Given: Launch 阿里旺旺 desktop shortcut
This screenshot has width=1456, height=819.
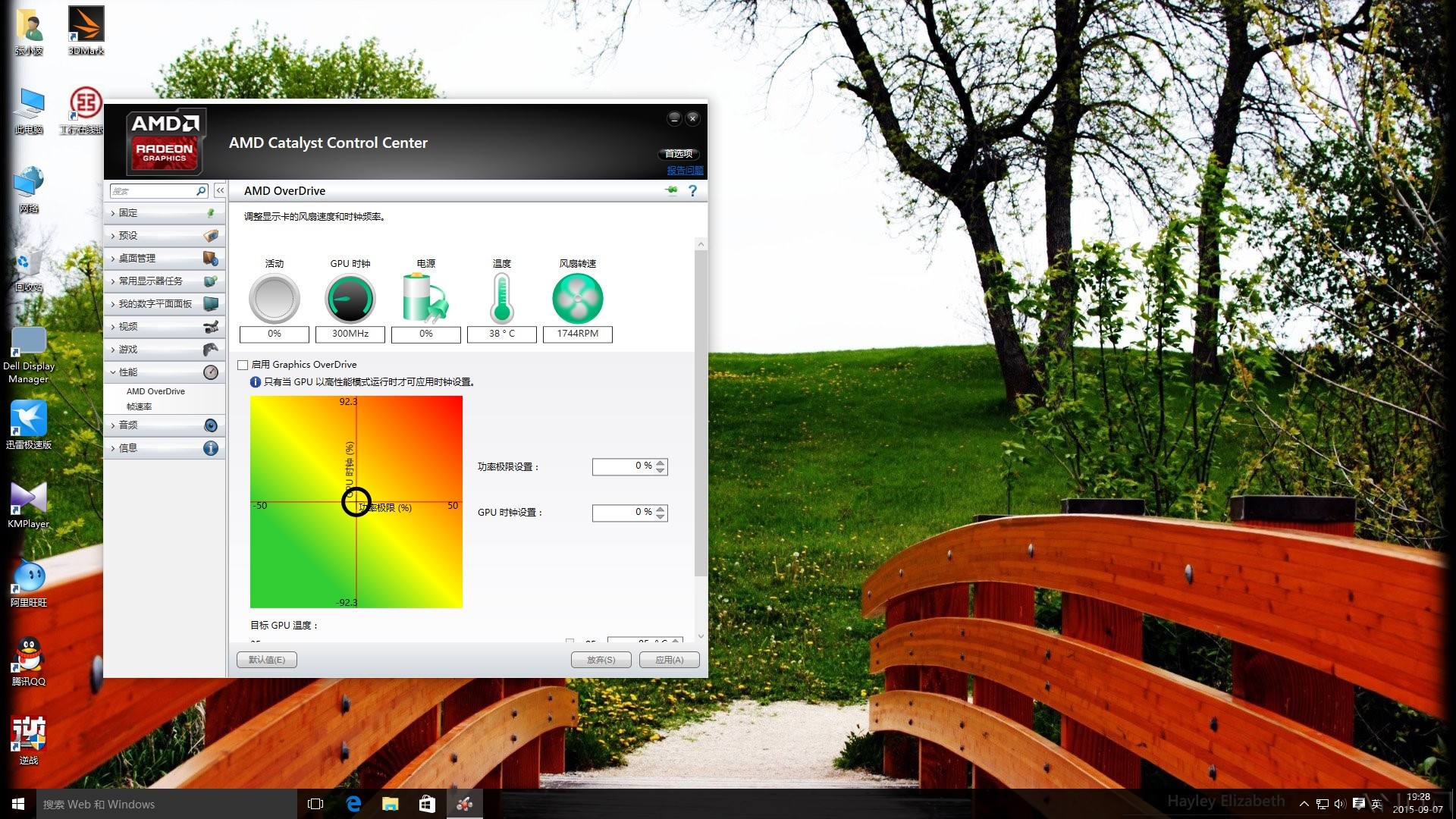Looking at the screenshot, I should pyautogui.click(x=29, y=584).
